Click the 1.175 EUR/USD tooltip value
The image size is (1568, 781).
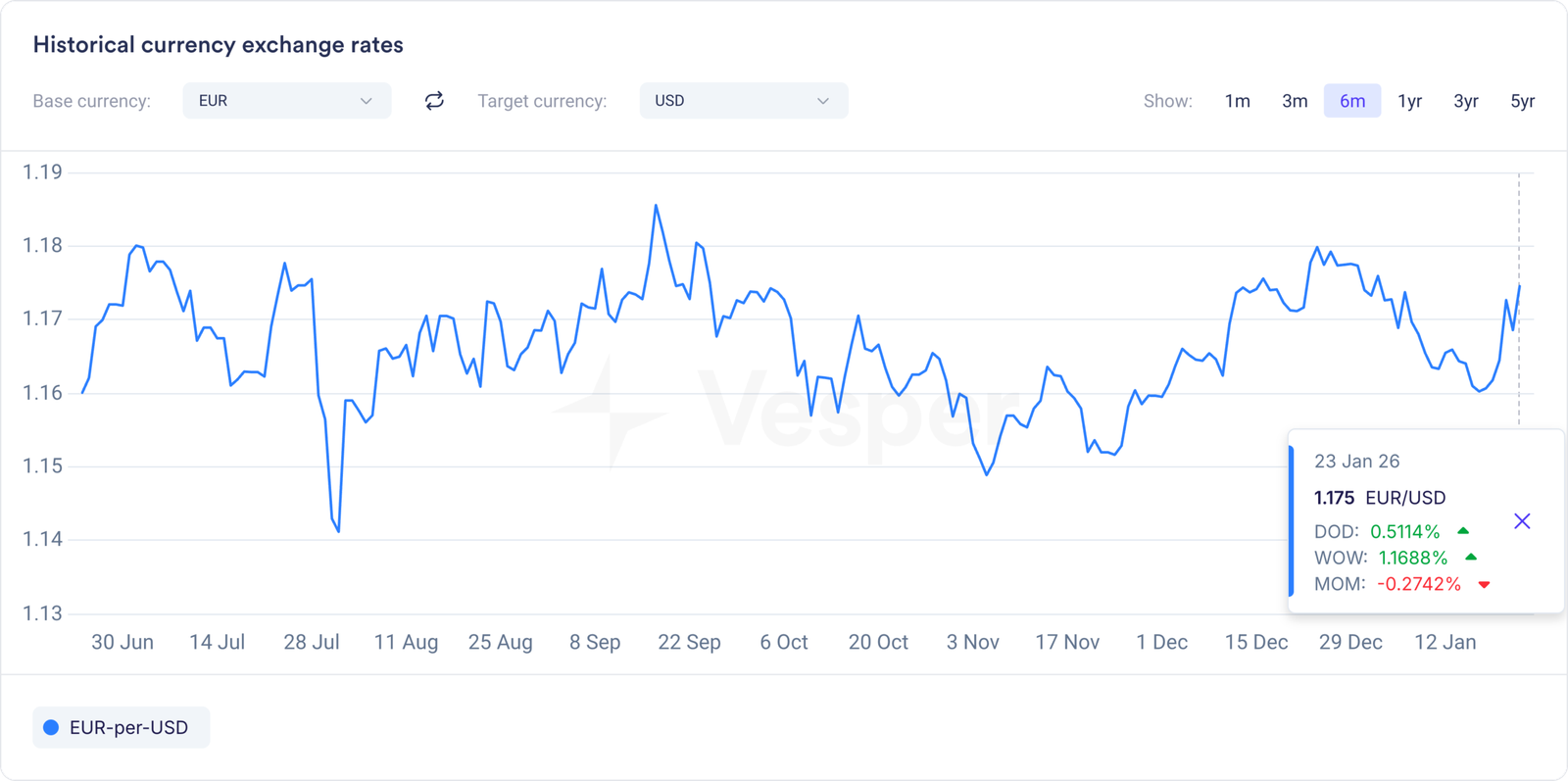pos(1379,498)
